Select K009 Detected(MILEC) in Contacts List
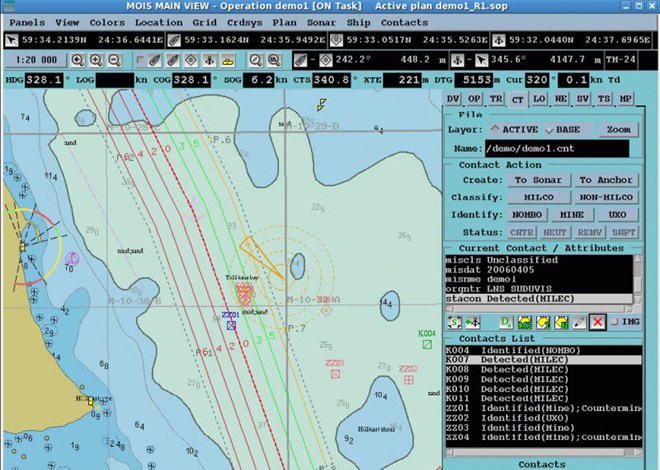660x470 pixels. (x=544, y=380)
